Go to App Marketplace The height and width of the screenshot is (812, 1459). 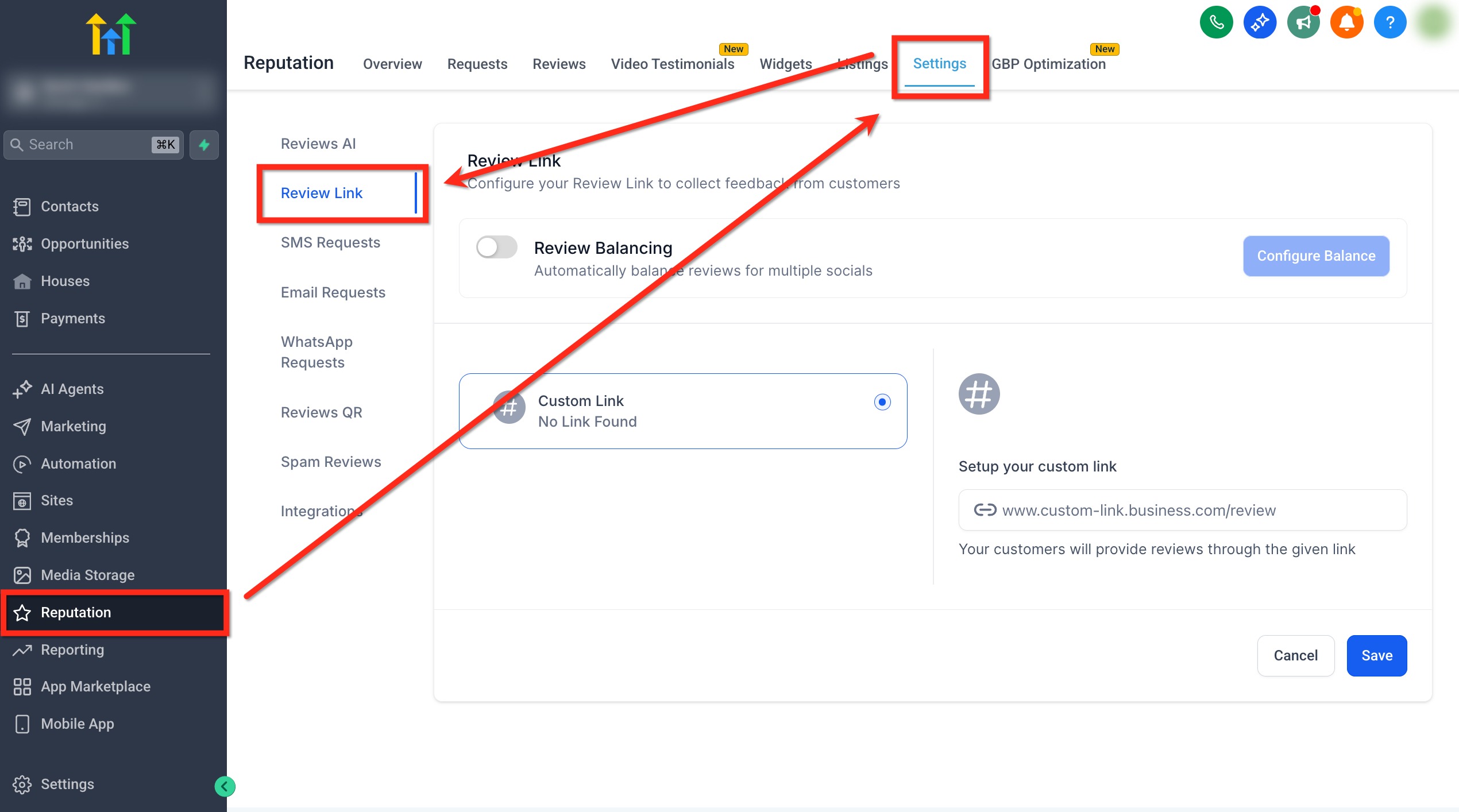click(95, 686)
